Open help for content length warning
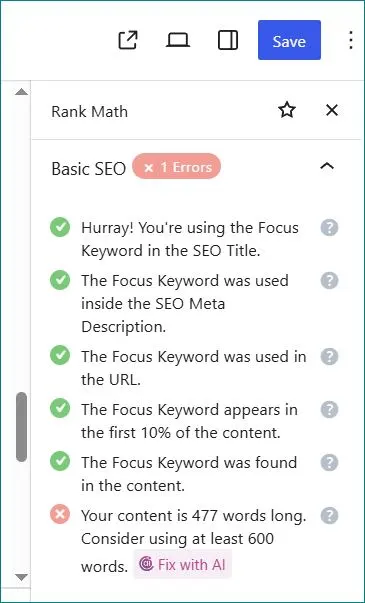Image resolution: width=365 pixels, height=603 pixels. pos(329,515)
